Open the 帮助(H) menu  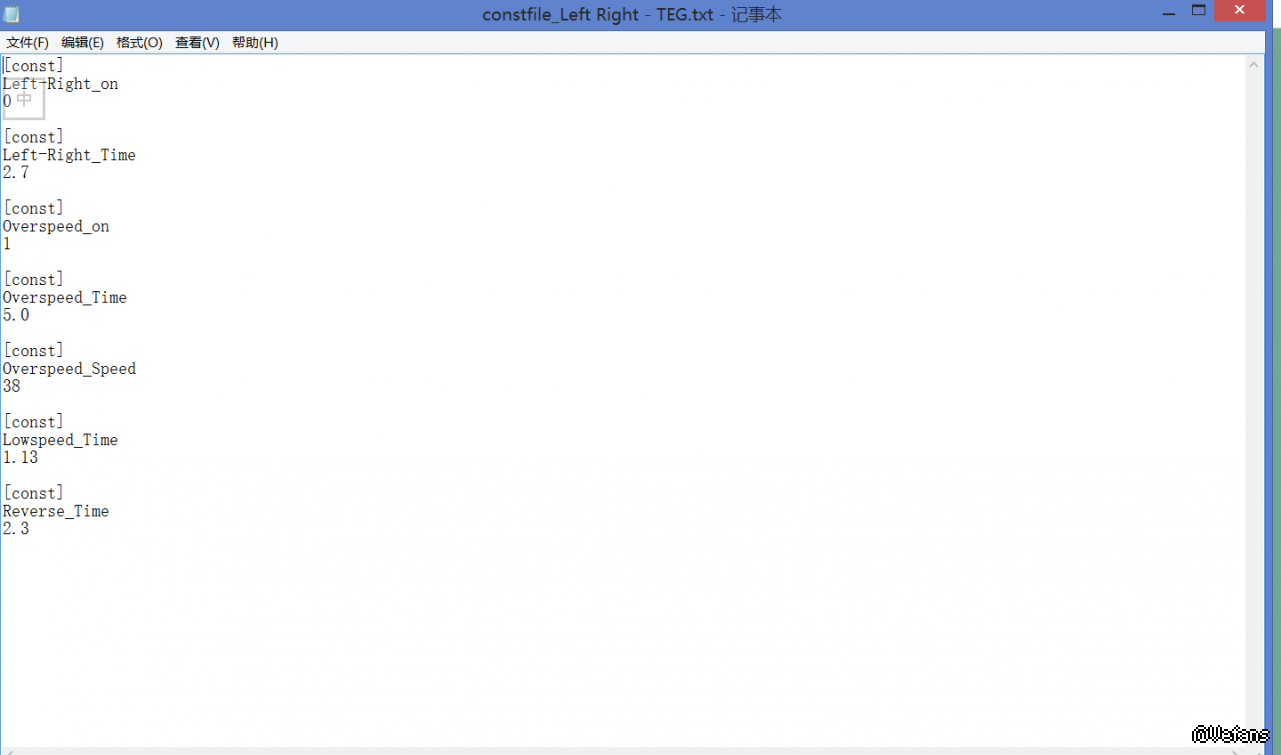(x=255, y=42)
